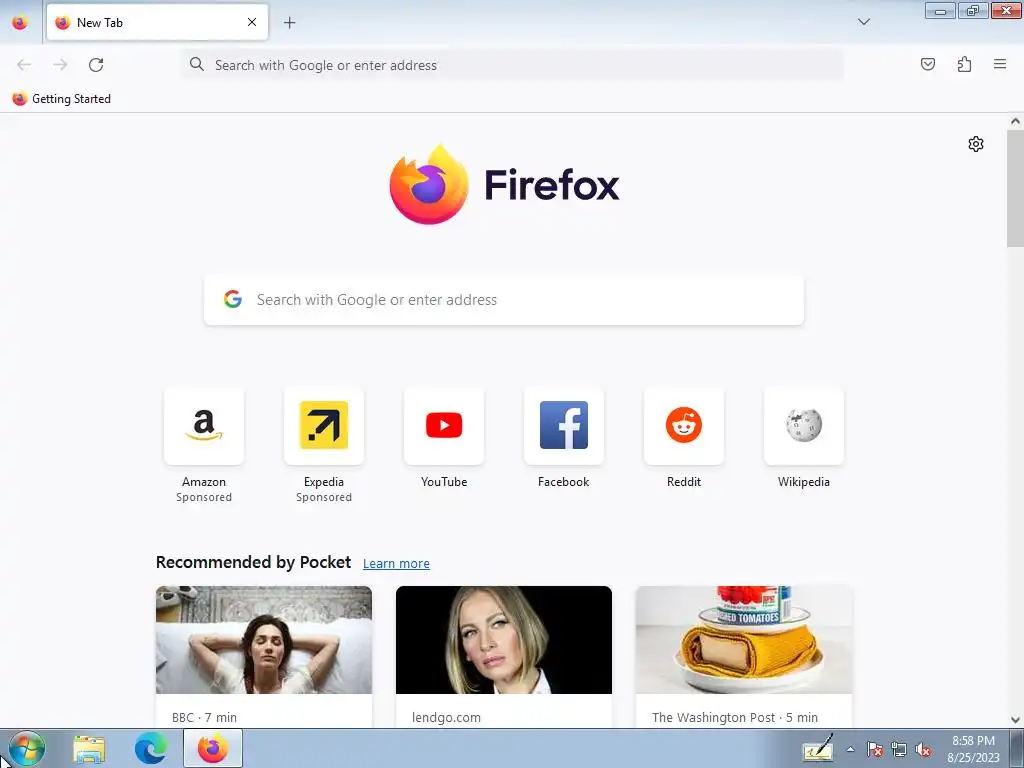Open the BBC 7 min story thumbnail
Image resolution: width=1024 pixels, height=768 pixels.
[x=264, y=640]
